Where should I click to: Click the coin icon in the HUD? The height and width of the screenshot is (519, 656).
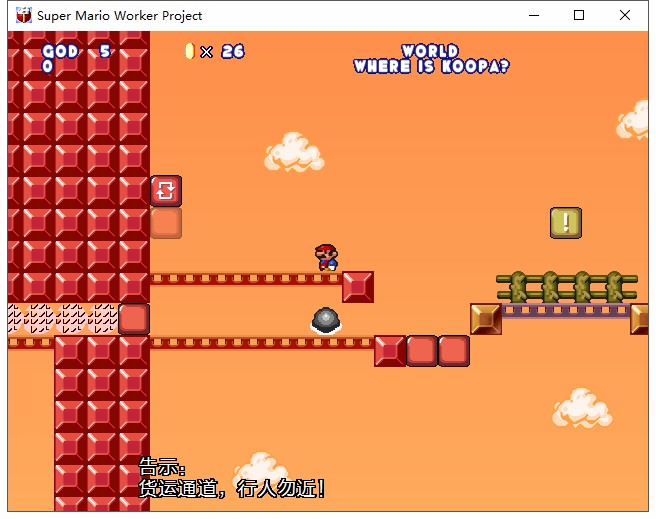coord(190,51)
